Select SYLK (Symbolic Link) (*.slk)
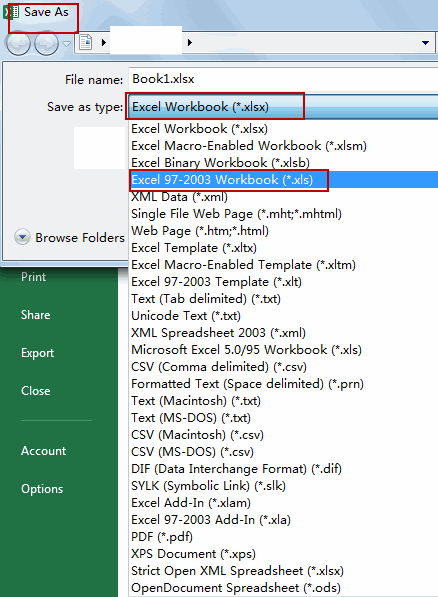This screenshot has height=597, width=438. 284,486
